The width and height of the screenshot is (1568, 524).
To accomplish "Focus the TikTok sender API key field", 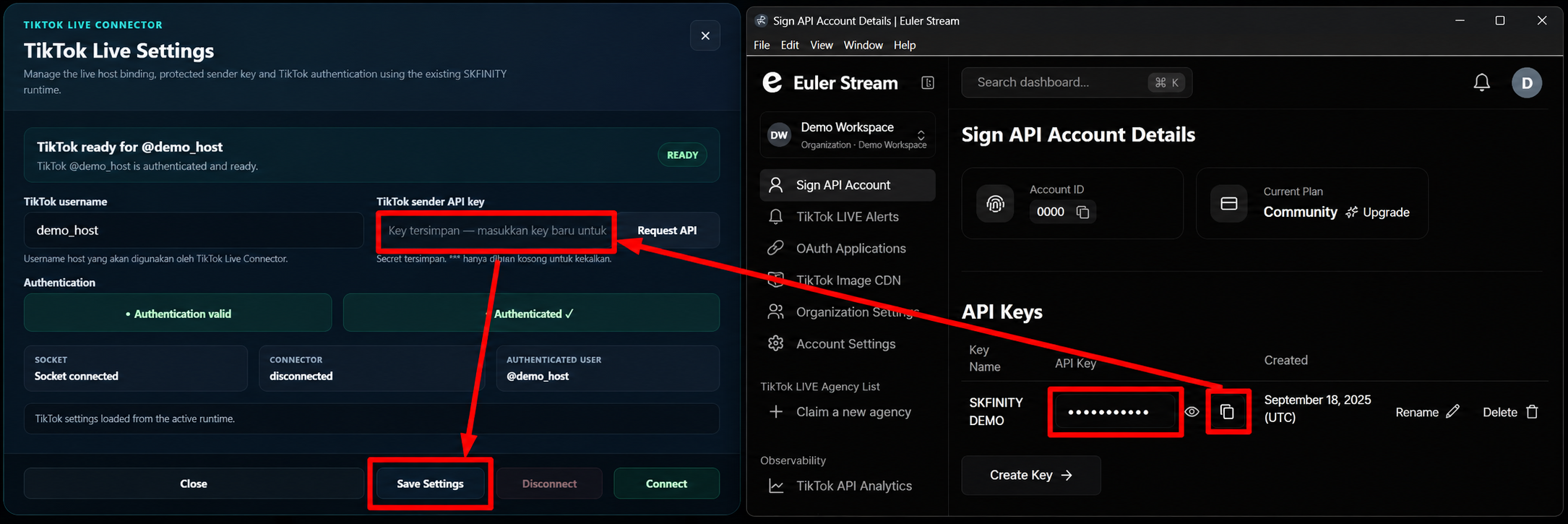I will (496, 231).
